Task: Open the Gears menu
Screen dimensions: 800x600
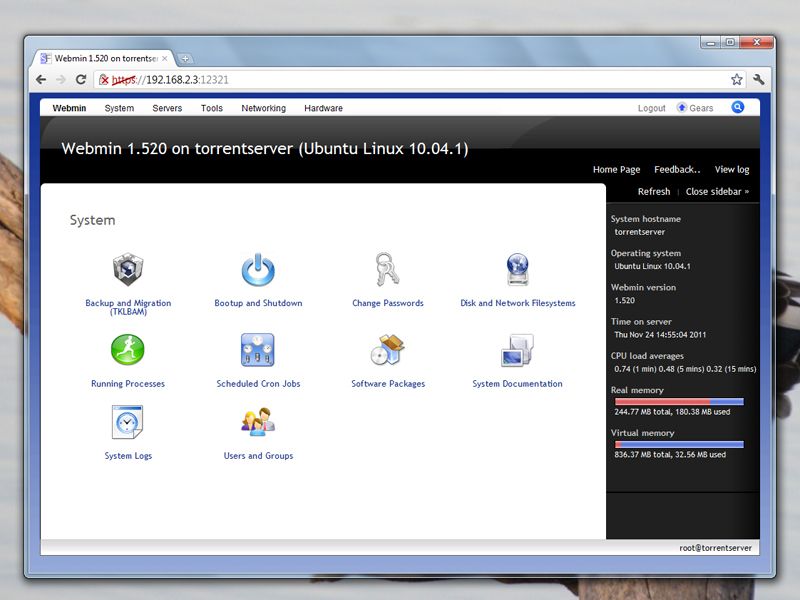Action: (x=694, y=107)
